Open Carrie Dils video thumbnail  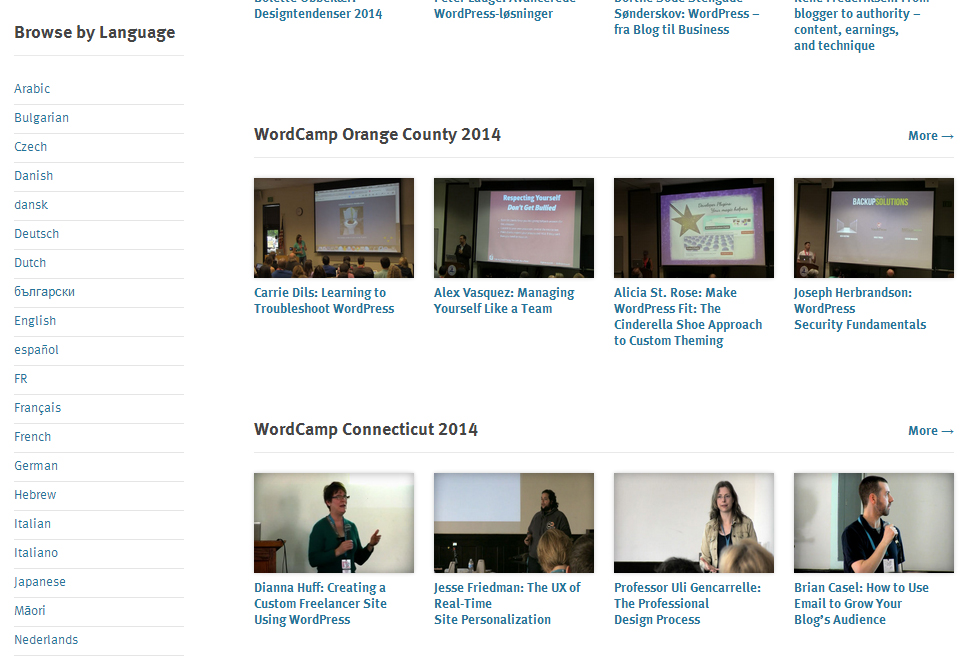click(333, 228)
